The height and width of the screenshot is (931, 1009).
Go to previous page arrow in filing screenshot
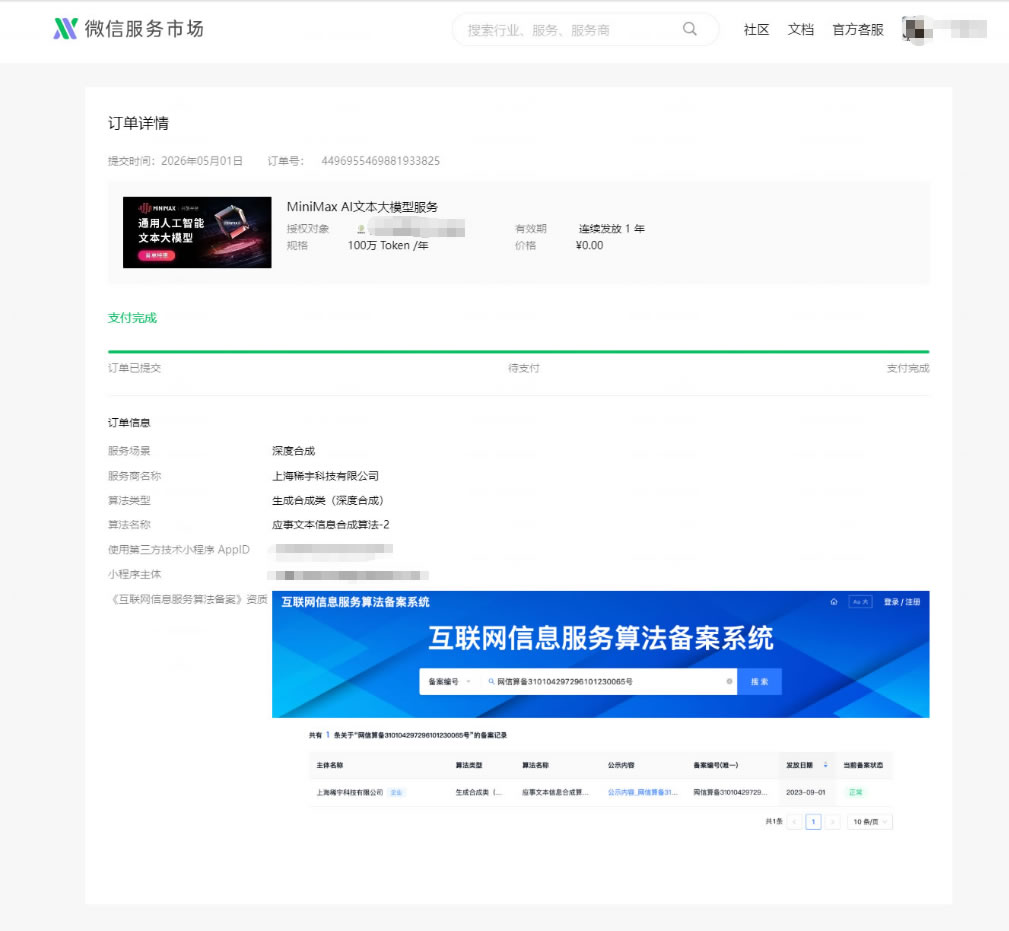795,822
